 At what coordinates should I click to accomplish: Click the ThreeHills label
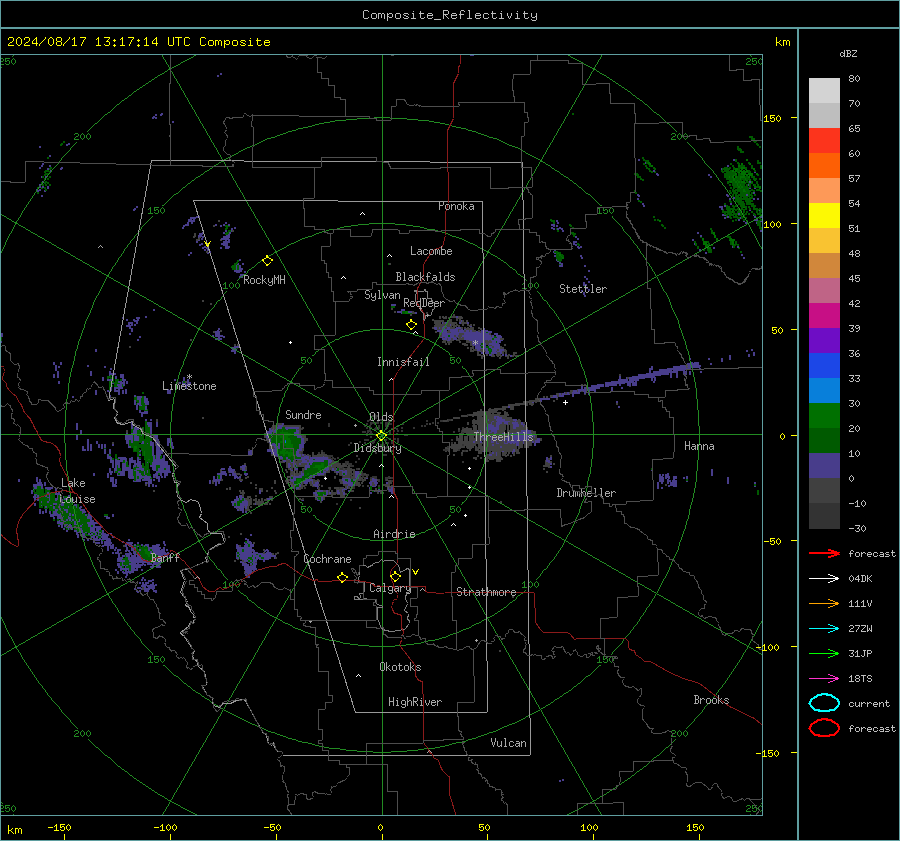pyautogui.click(x=503, y=437)
